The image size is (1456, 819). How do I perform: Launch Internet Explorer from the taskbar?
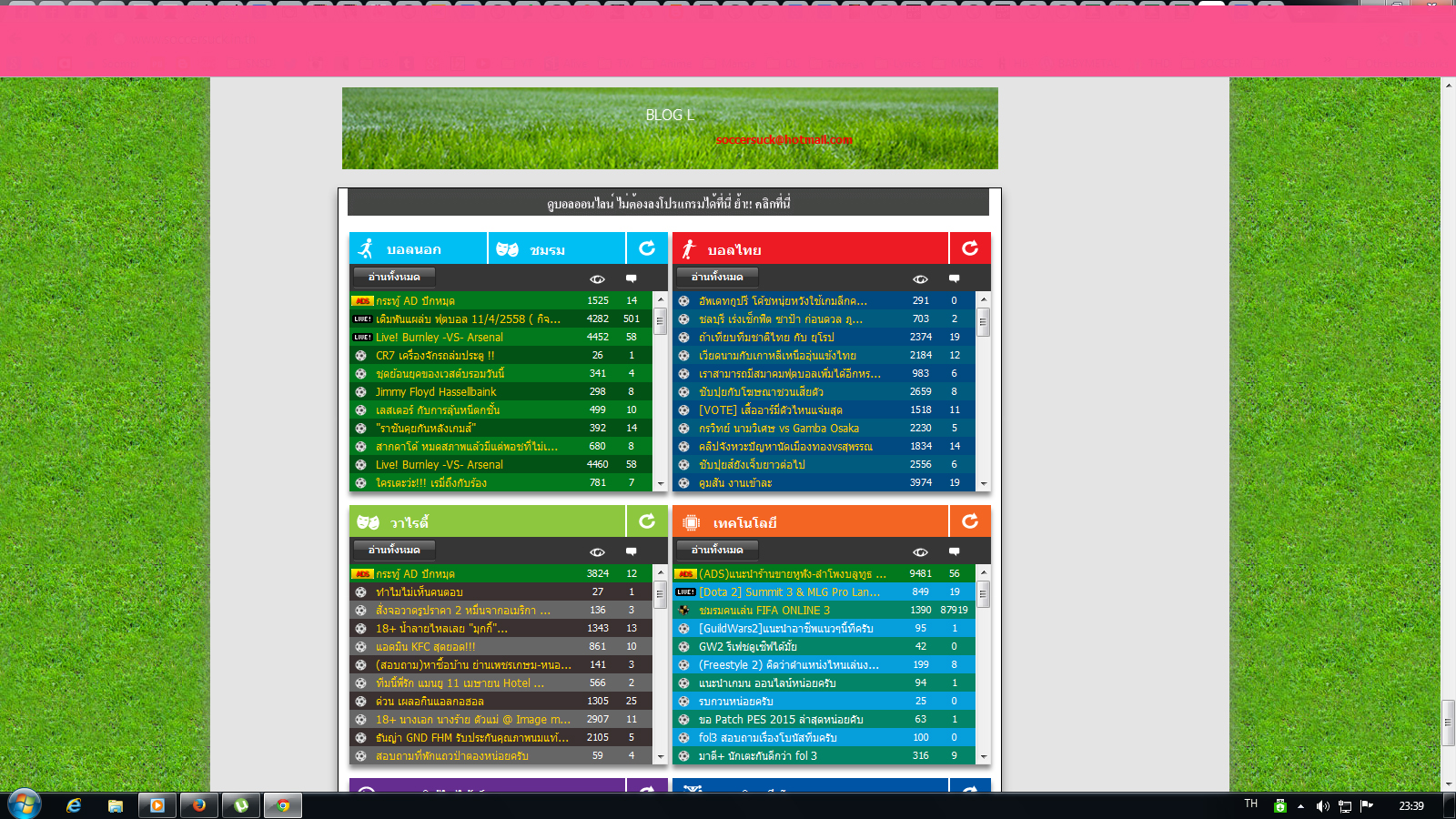point(74,805)
